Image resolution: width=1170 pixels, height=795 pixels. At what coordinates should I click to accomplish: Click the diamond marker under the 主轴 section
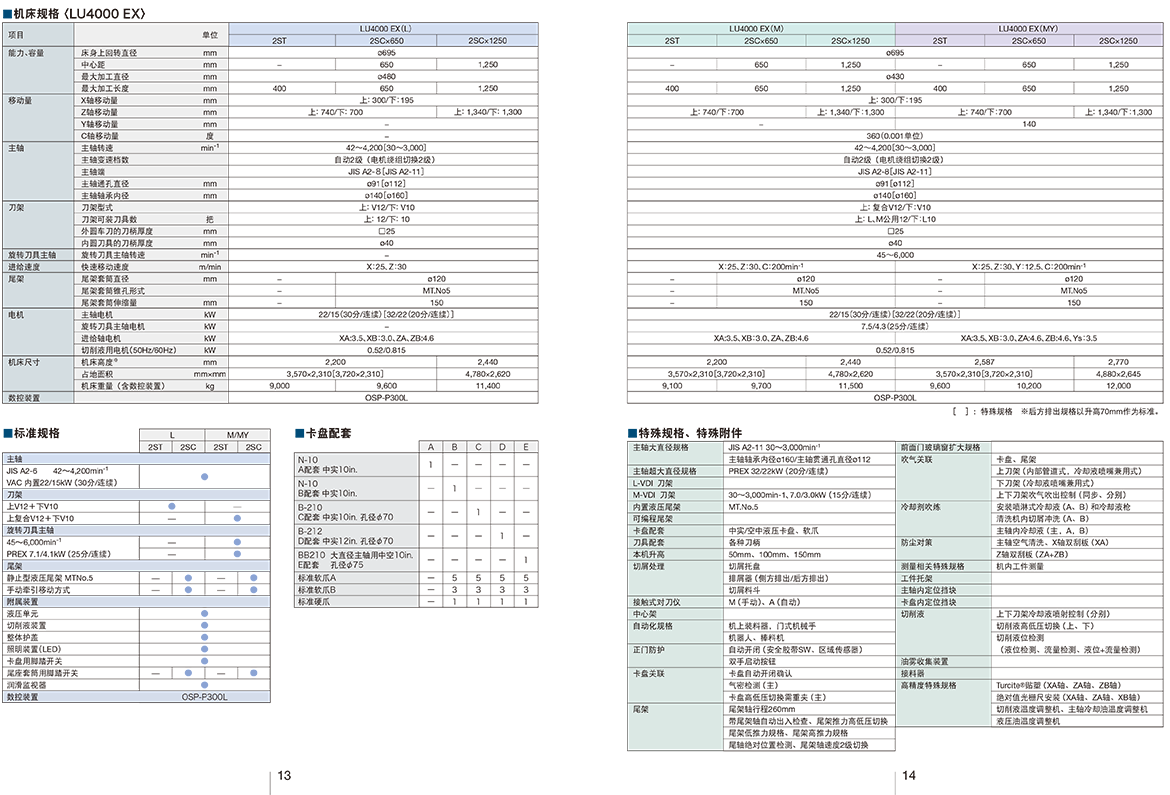(205, 478)
